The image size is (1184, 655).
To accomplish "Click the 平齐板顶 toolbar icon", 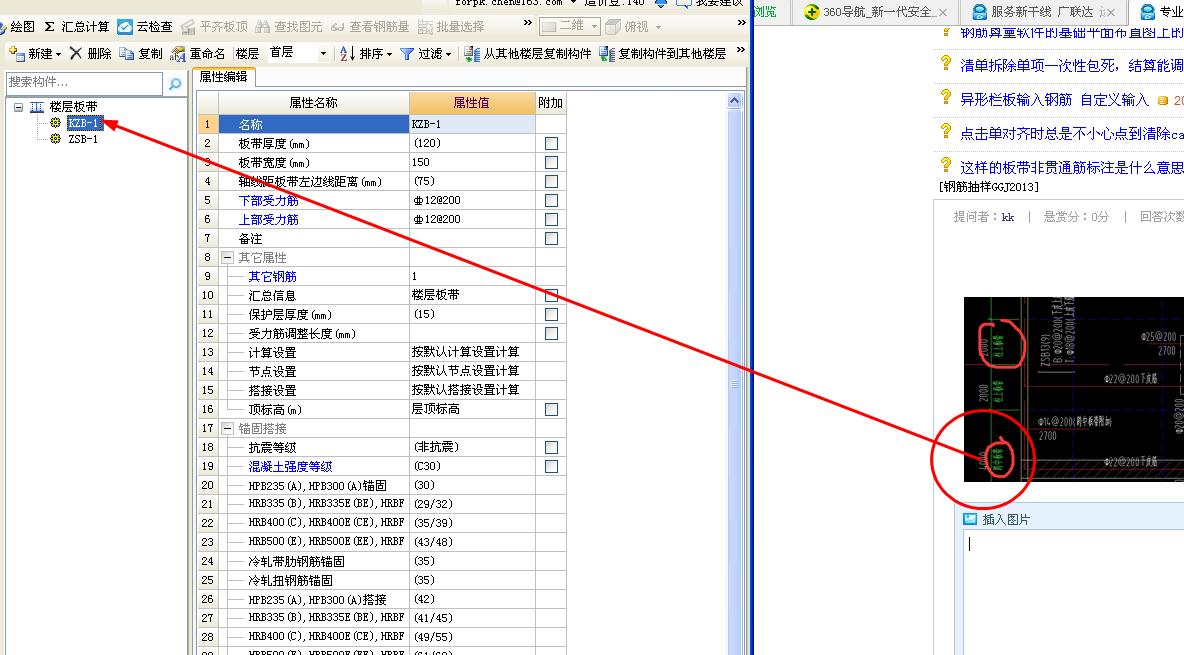I will point(188,26).
